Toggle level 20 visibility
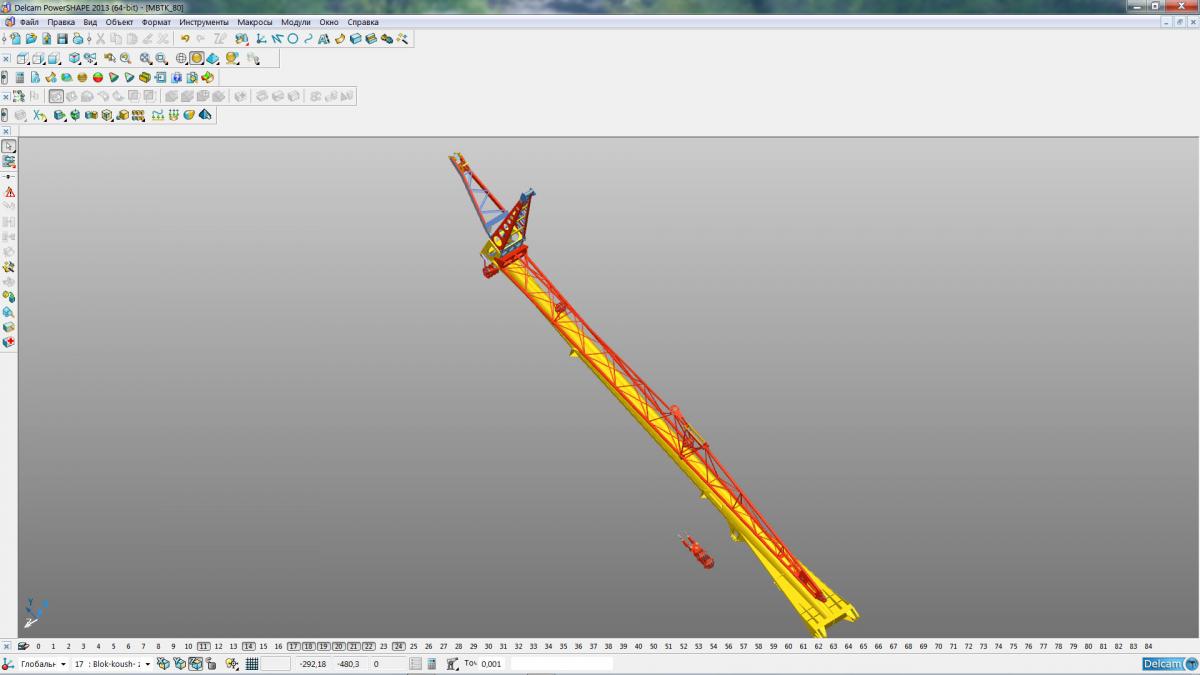Image resolution: width=1200 pixels, height=675 pixels. pyautogui.click(x=338, y=646)
